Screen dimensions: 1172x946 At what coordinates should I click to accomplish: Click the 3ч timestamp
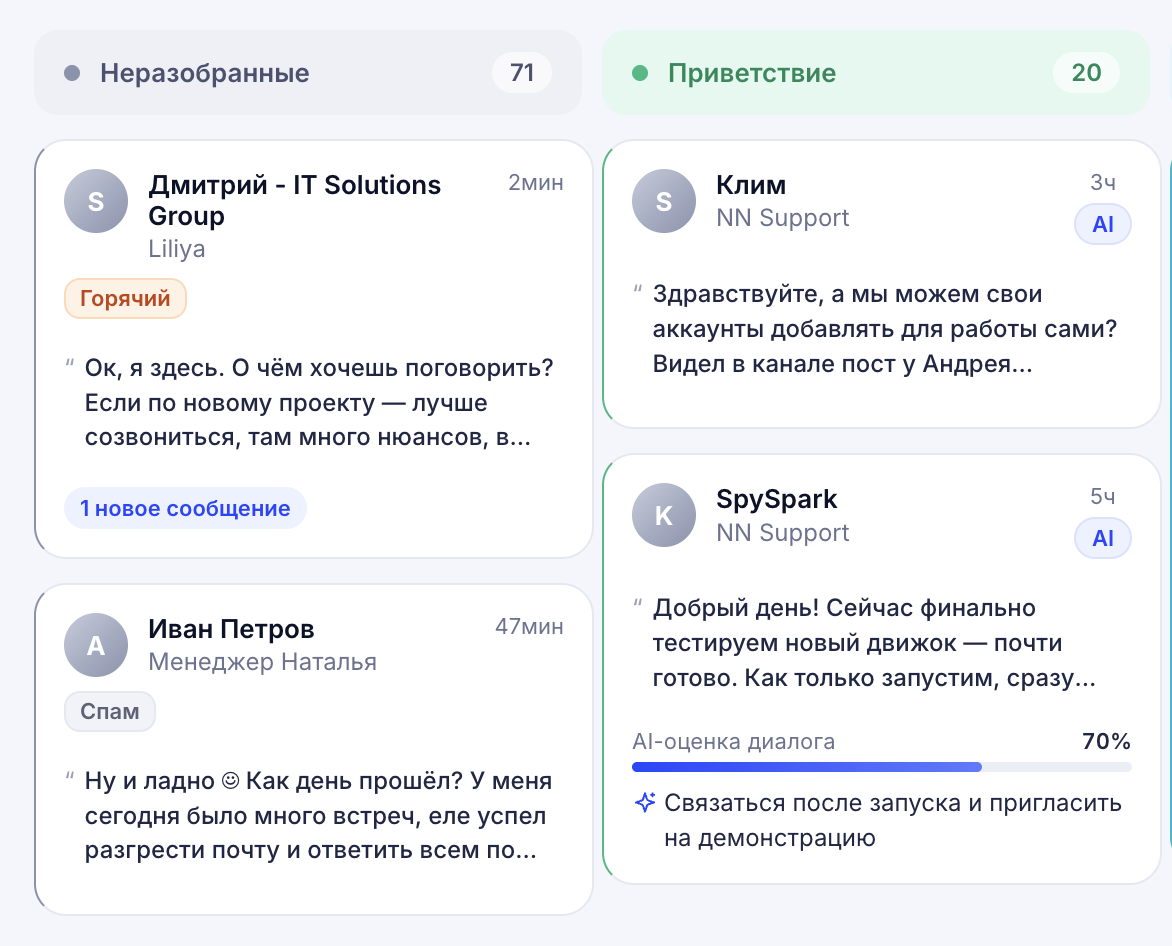[x=1103, y=182]
